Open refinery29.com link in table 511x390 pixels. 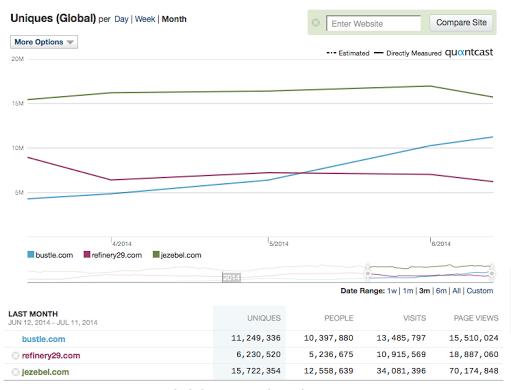point(51,355)
